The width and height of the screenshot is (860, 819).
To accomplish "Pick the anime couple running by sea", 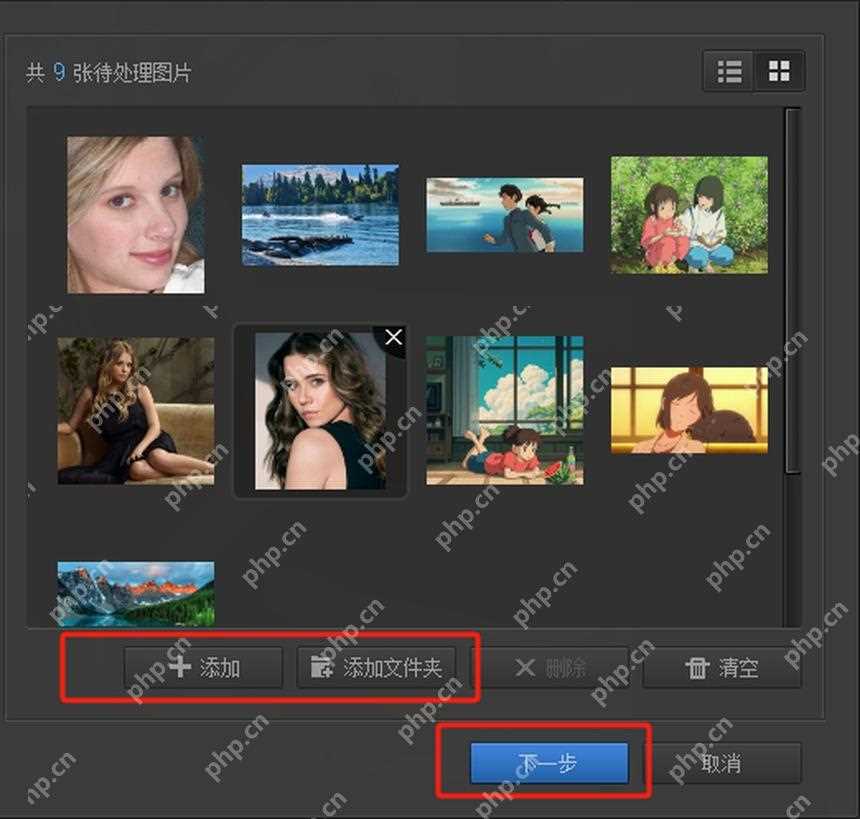I will [x=505, y=215].
